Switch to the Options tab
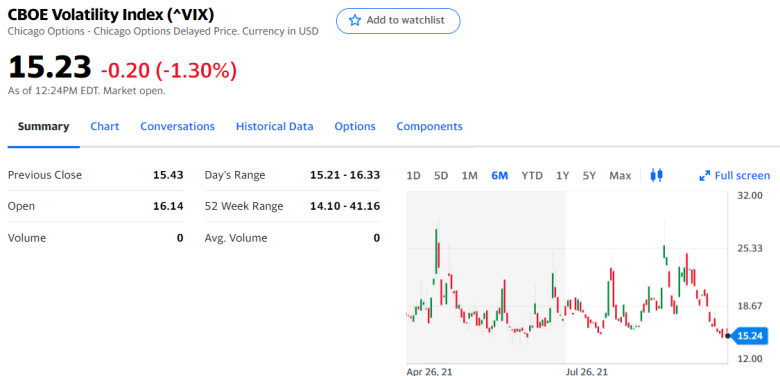 pyautogui.click(x=355, y=126)
